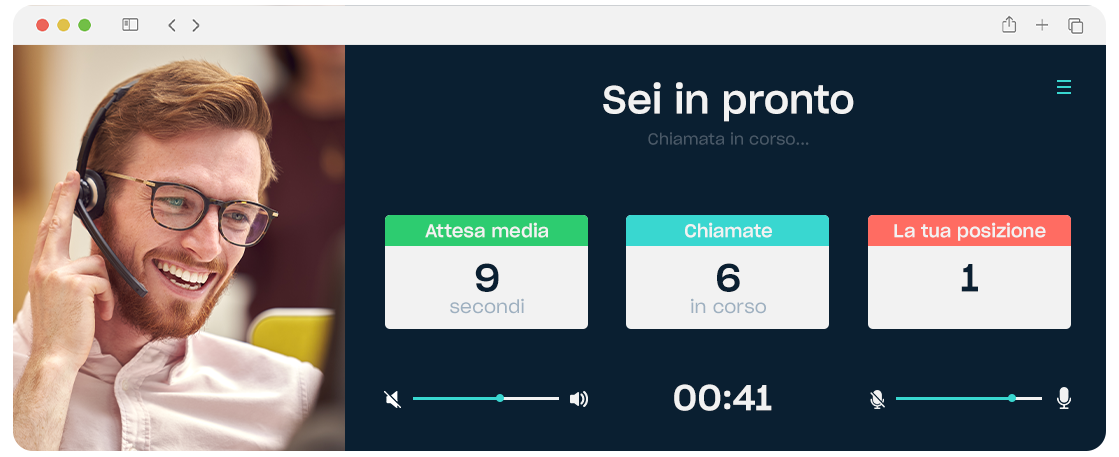1119x457 pixels.
Task: Select the Chiamate card header
Action: coord(727,231)
